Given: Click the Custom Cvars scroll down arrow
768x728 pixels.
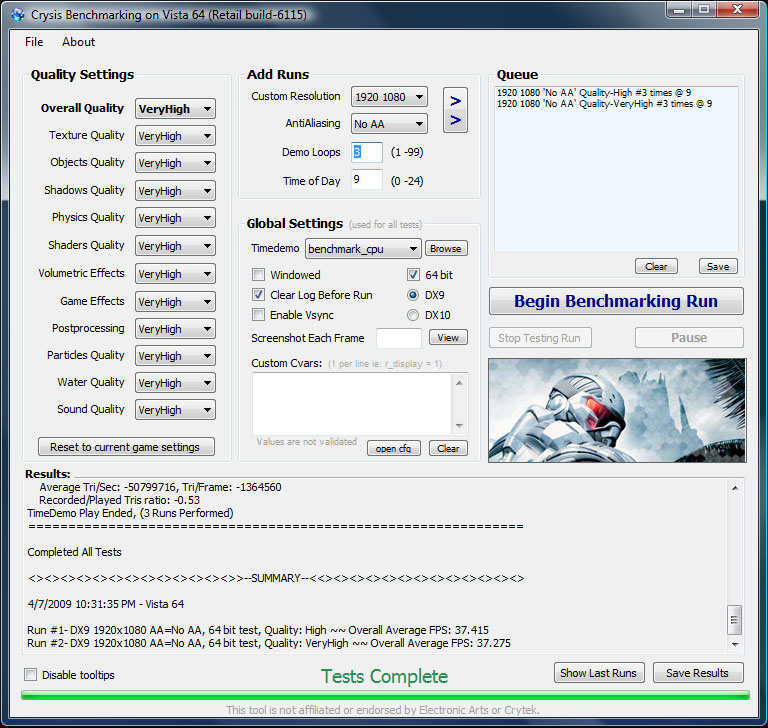Looking at the screenshot, I should click(x=459, y=425).
